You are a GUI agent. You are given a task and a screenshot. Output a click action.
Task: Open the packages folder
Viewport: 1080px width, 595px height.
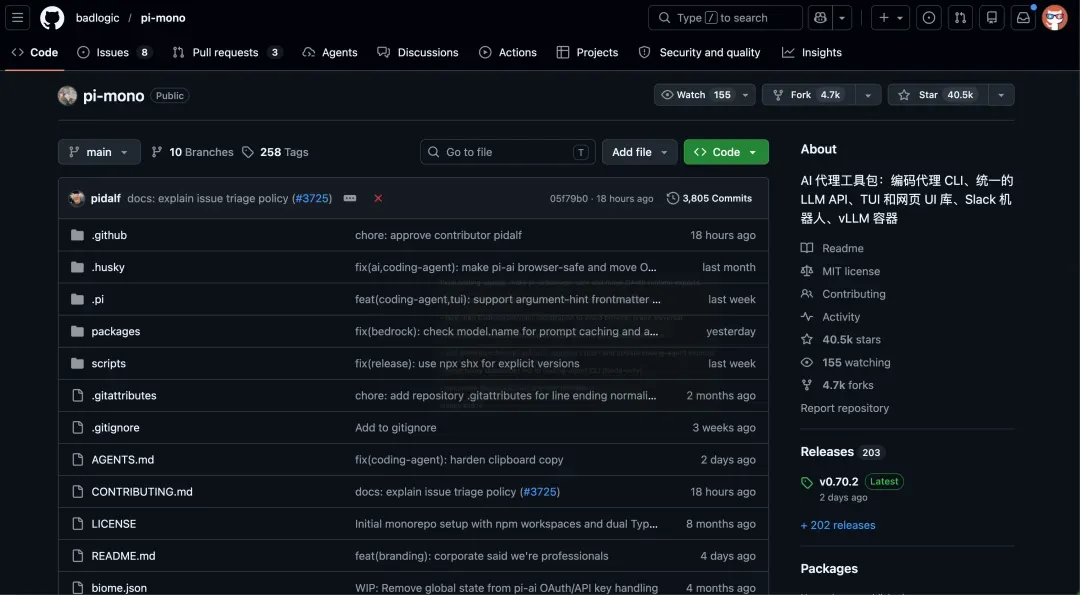(x=116, y=331)
